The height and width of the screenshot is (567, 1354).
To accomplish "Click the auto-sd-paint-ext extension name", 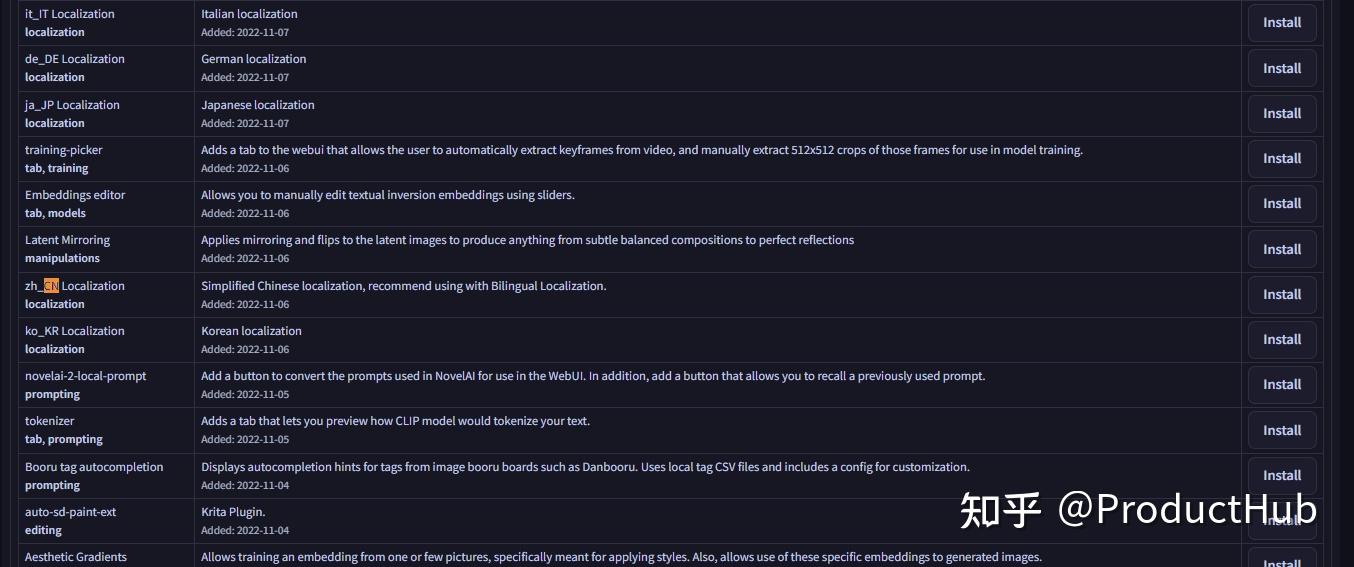I will [70, 512].
